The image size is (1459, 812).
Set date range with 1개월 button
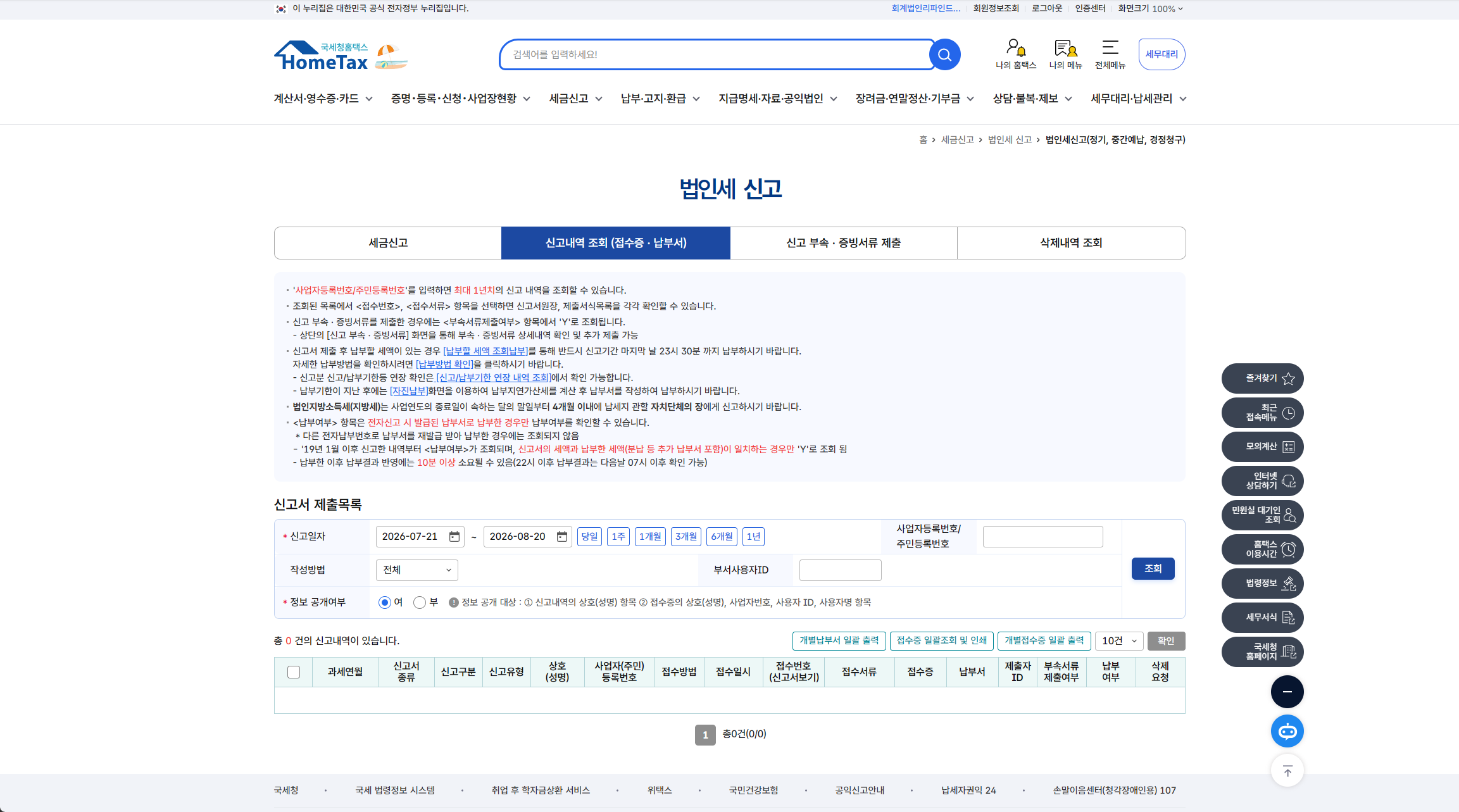coord(650,537)
